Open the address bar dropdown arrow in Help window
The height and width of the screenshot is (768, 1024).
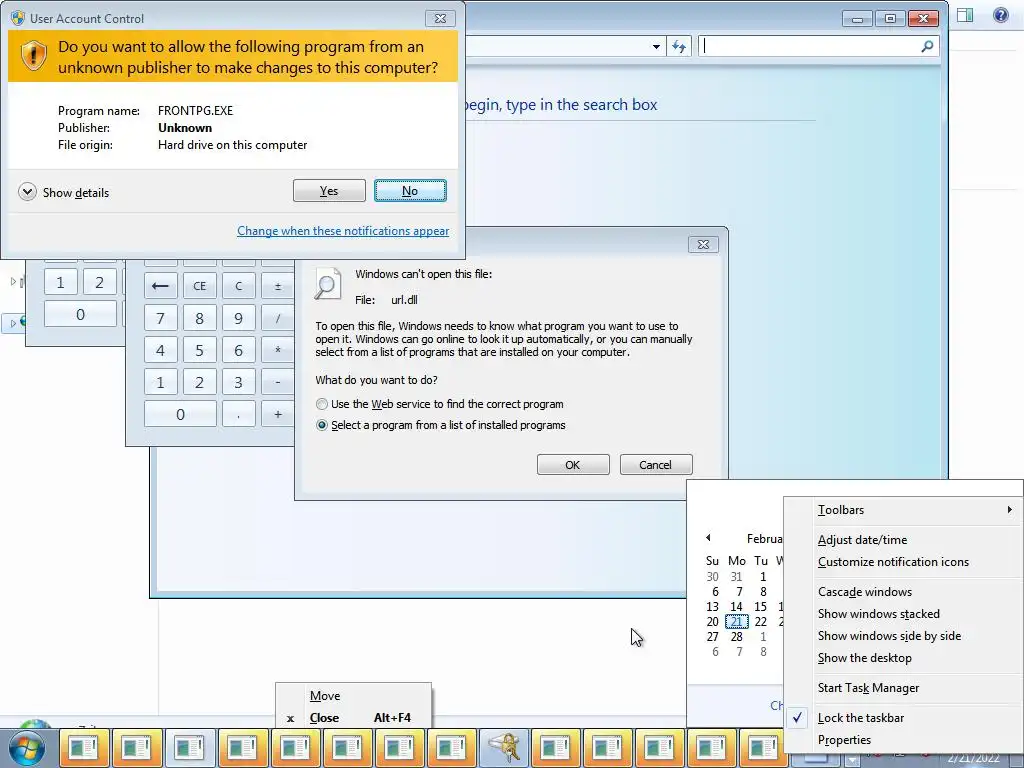click(x=656, y=46)
